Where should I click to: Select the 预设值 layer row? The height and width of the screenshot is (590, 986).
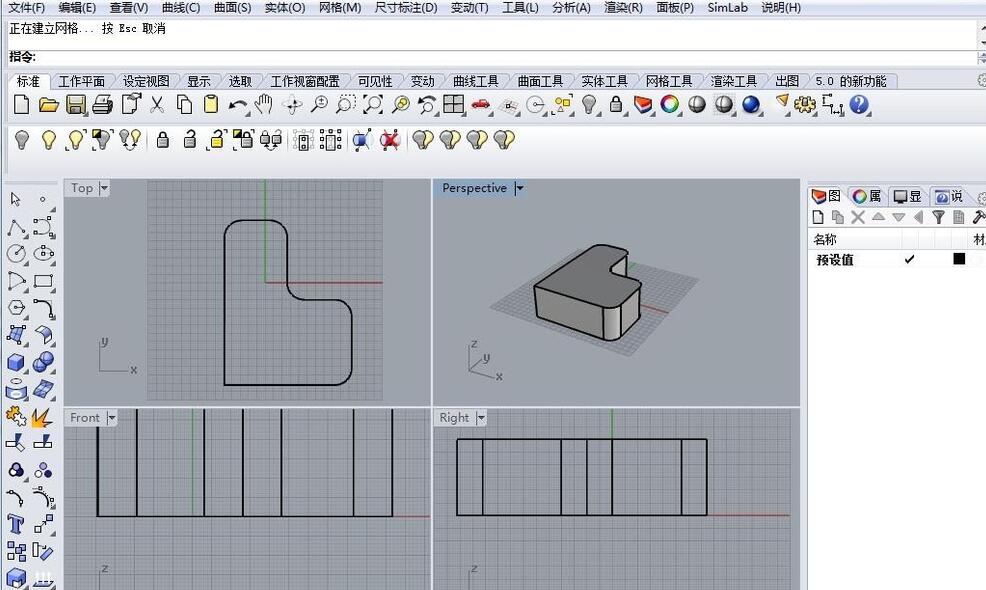(897, 259)
